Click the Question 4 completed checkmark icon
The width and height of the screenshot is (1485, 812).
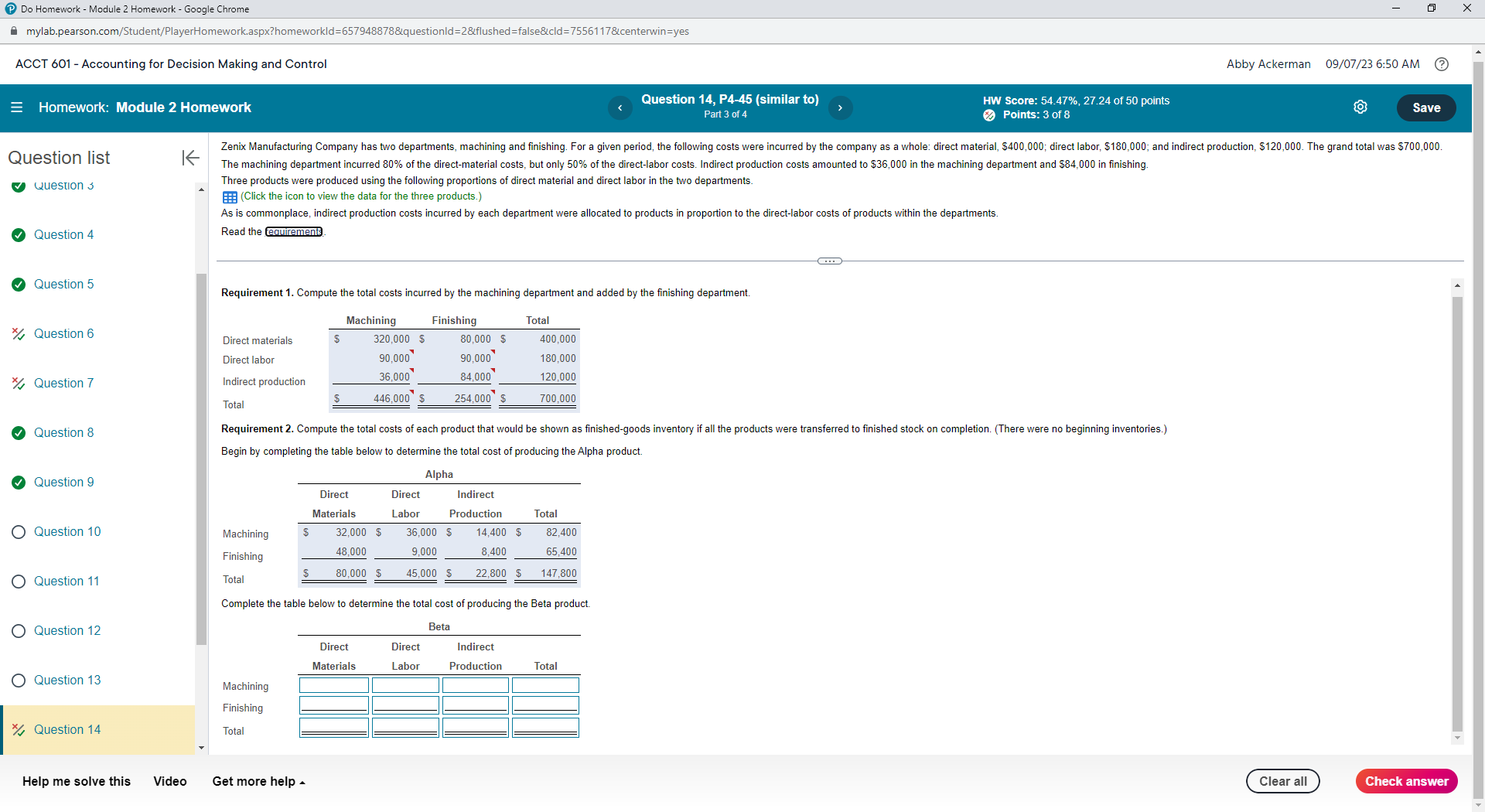click(19, 235)
